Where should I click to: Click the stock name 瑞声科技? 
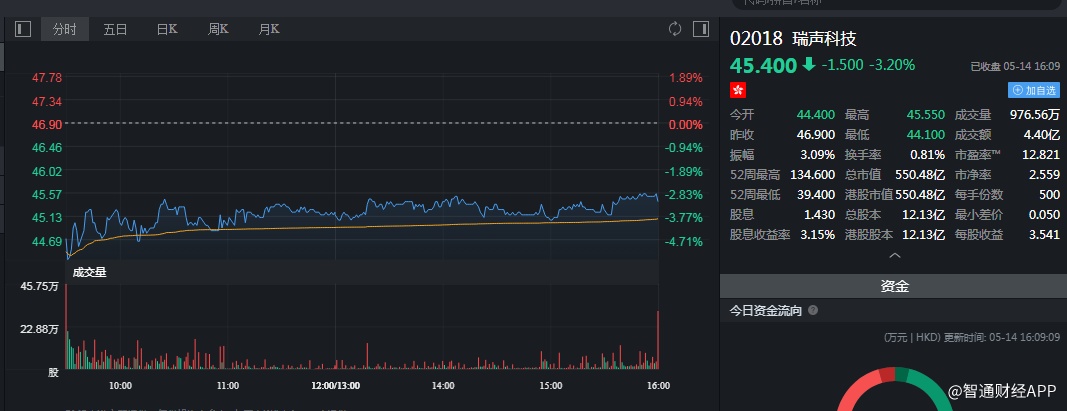823,39
